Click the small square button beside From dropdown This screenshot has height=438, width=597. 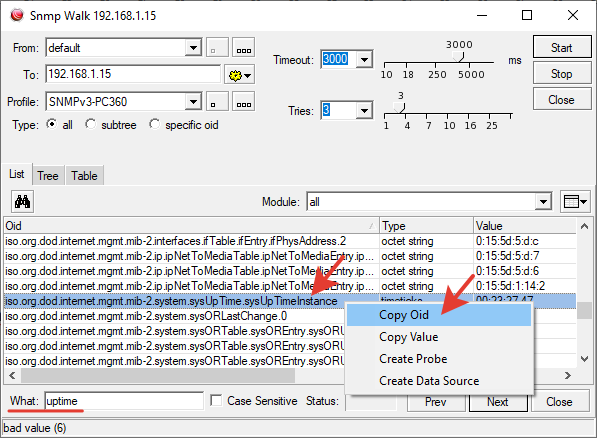(217, 48)
